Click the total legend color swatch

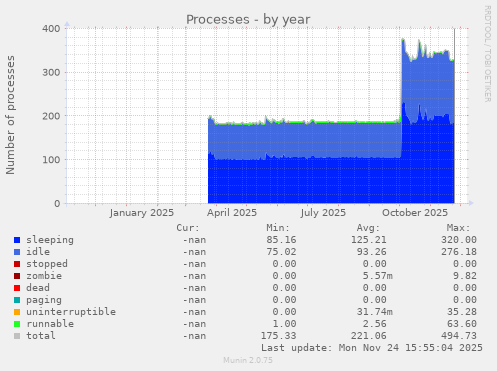[17, 336]
